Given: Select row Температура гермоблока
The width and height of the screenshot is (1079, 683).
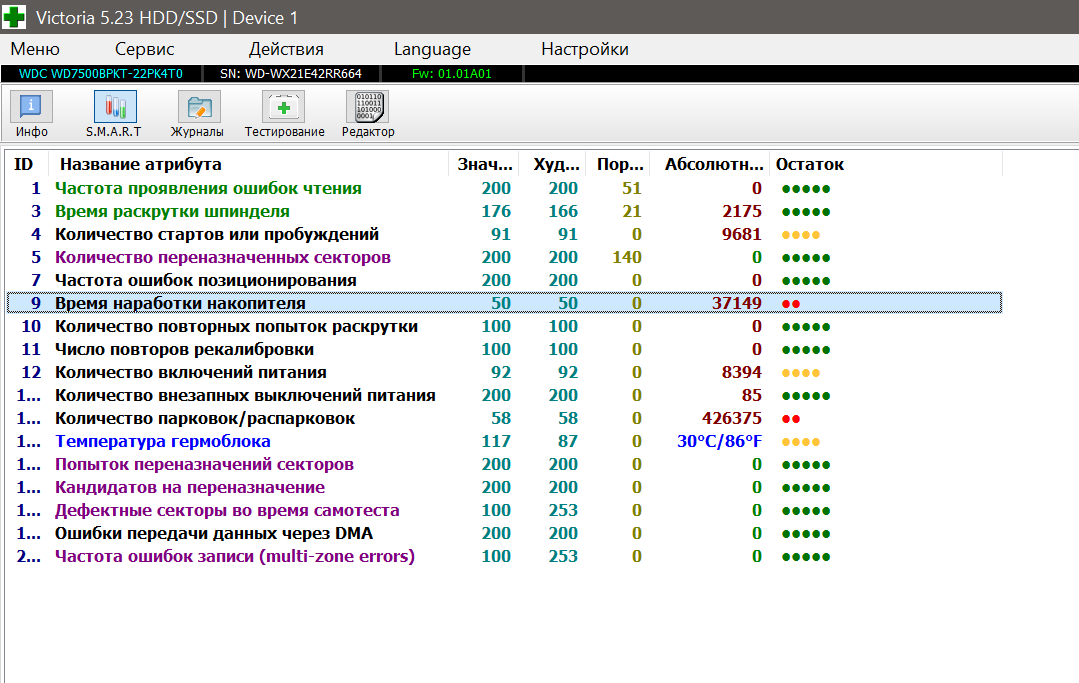Looking at the screenshot, I should (x=504, y=442).
